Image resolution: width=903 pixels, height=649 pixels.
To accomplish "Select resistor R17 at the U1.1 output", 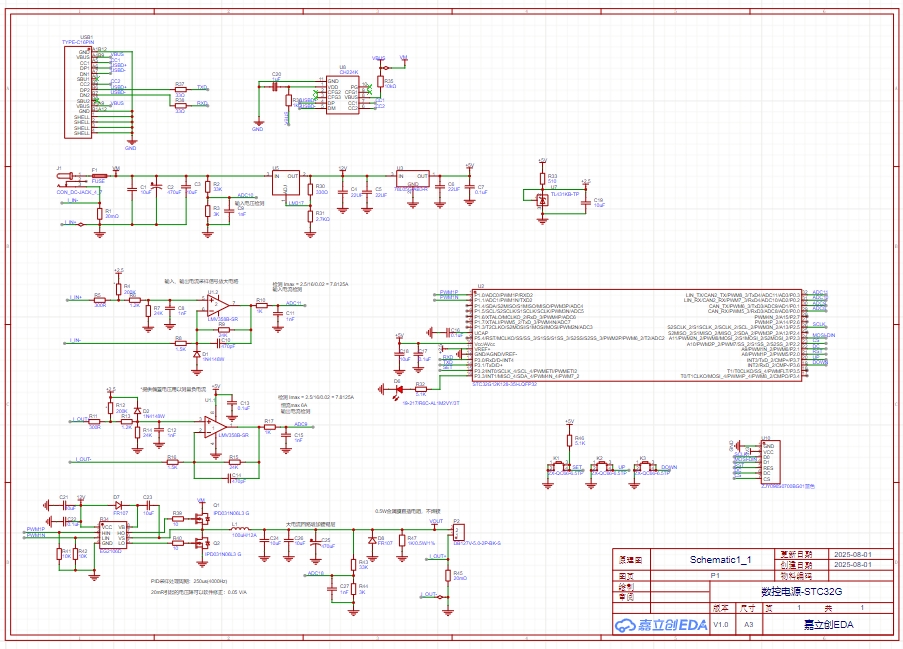I will pyautogui.click(x=269, y=427).
